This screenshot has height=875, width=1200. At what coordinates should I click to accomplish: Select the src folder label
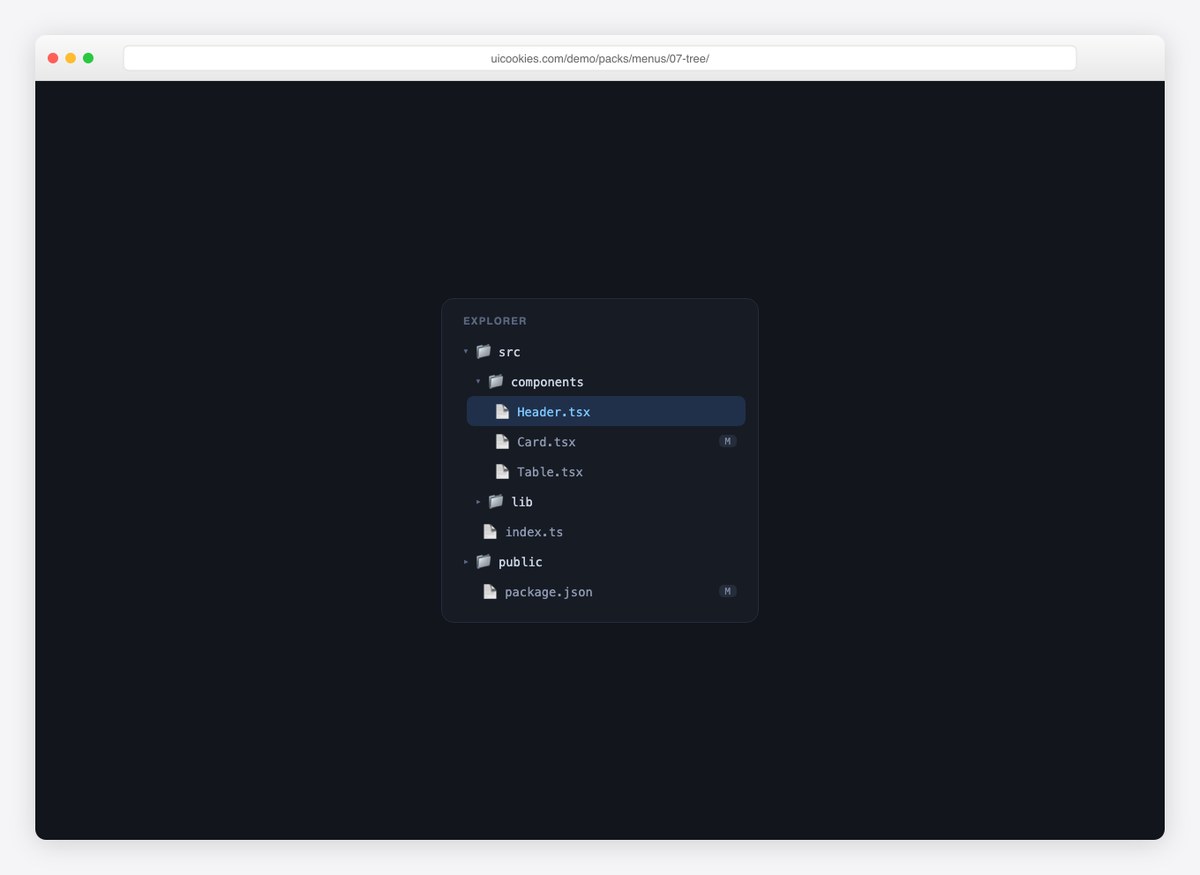click(x=509, y=352)
